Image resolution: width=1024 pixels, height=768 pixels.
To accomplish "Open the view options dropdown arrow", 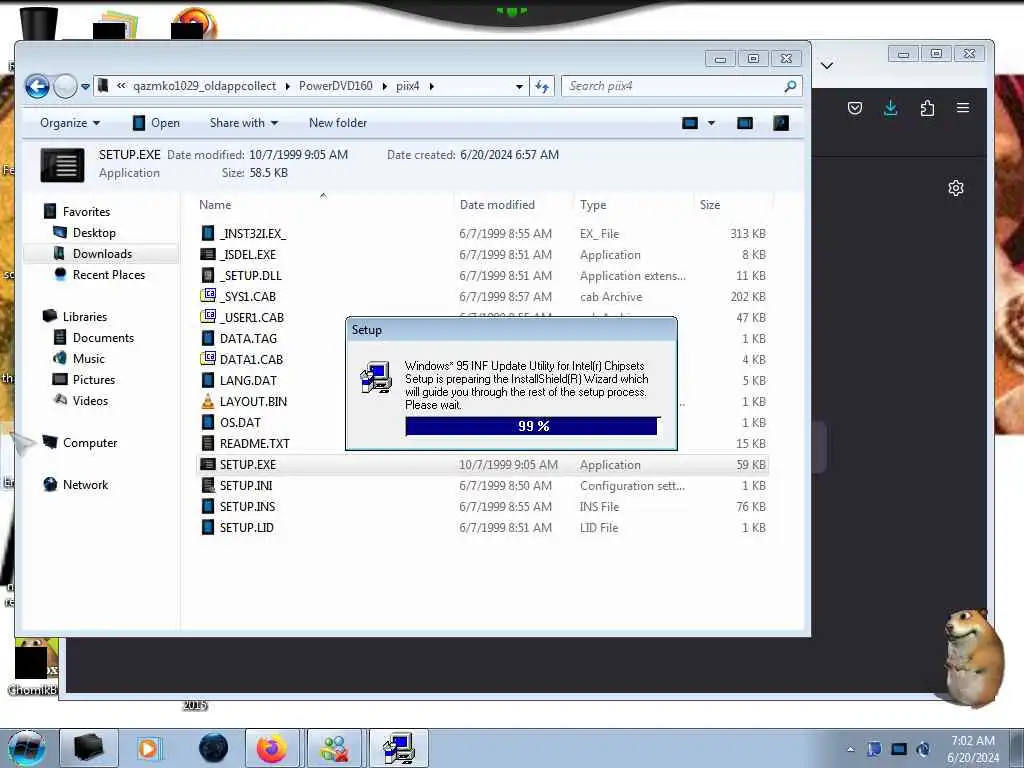I will (x=711, y=123).
